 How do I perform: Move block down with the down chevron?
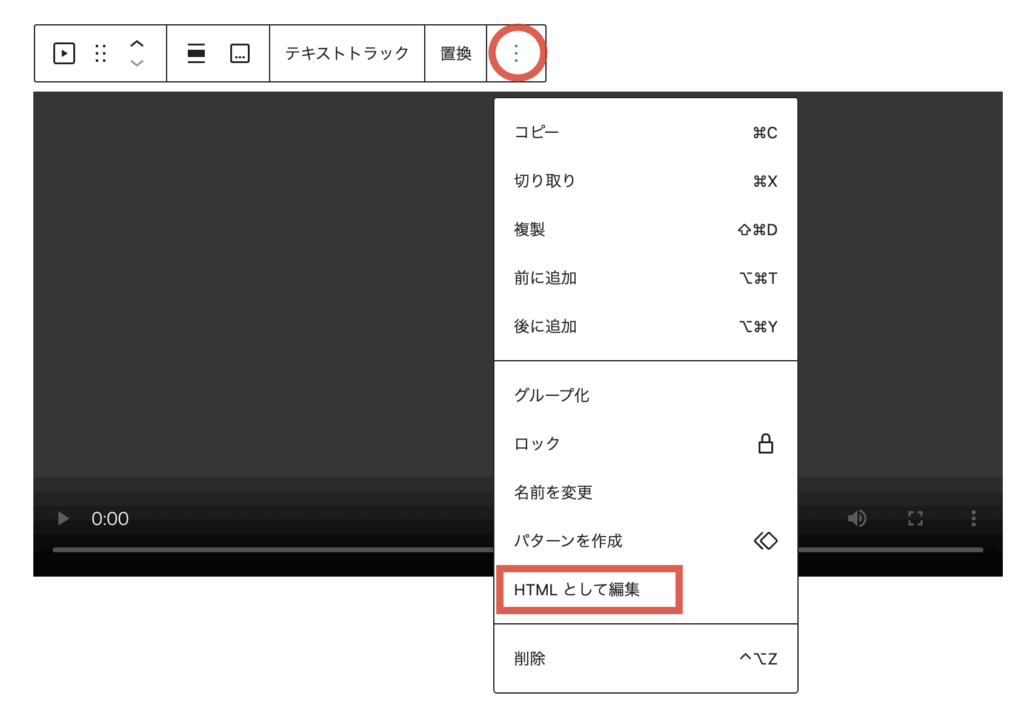[x=137, y=63]
